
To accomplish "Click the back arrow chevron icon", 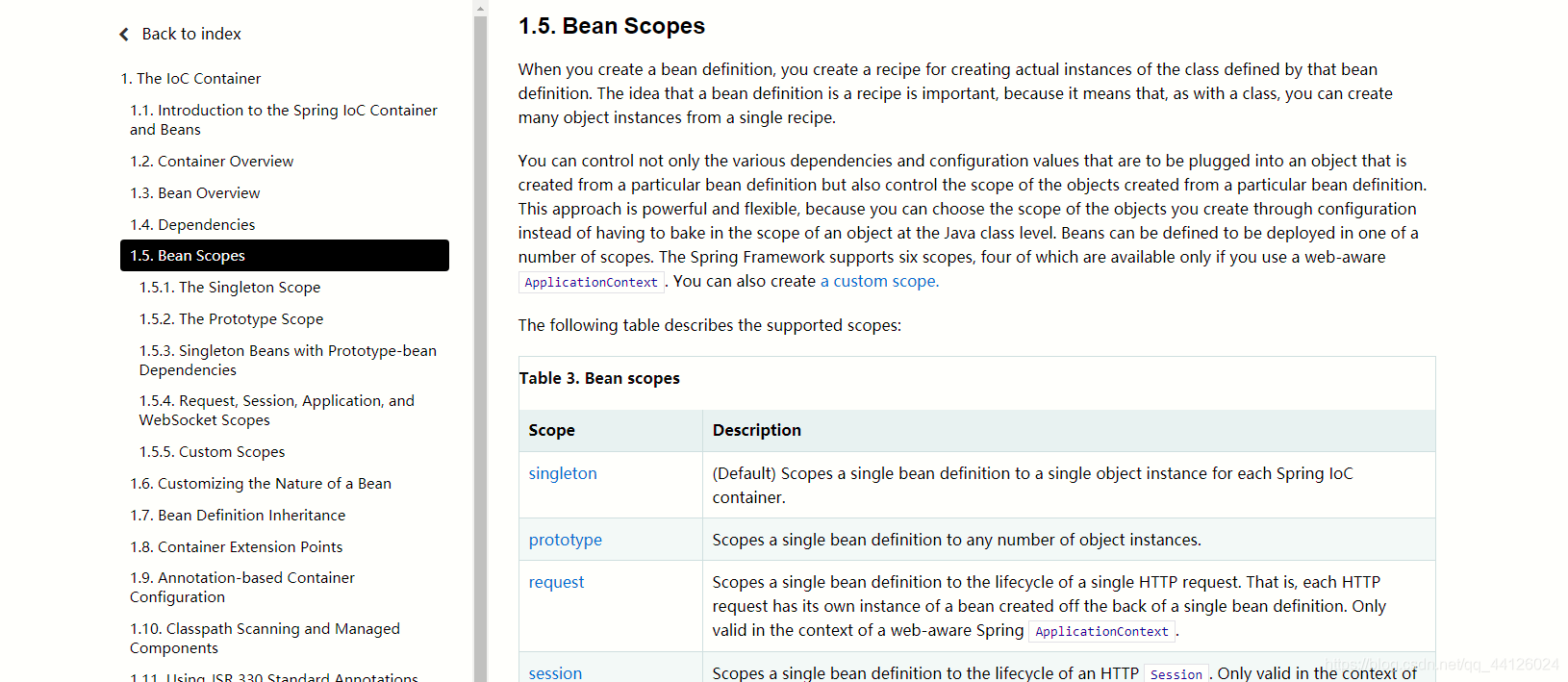I will [124, 35].
